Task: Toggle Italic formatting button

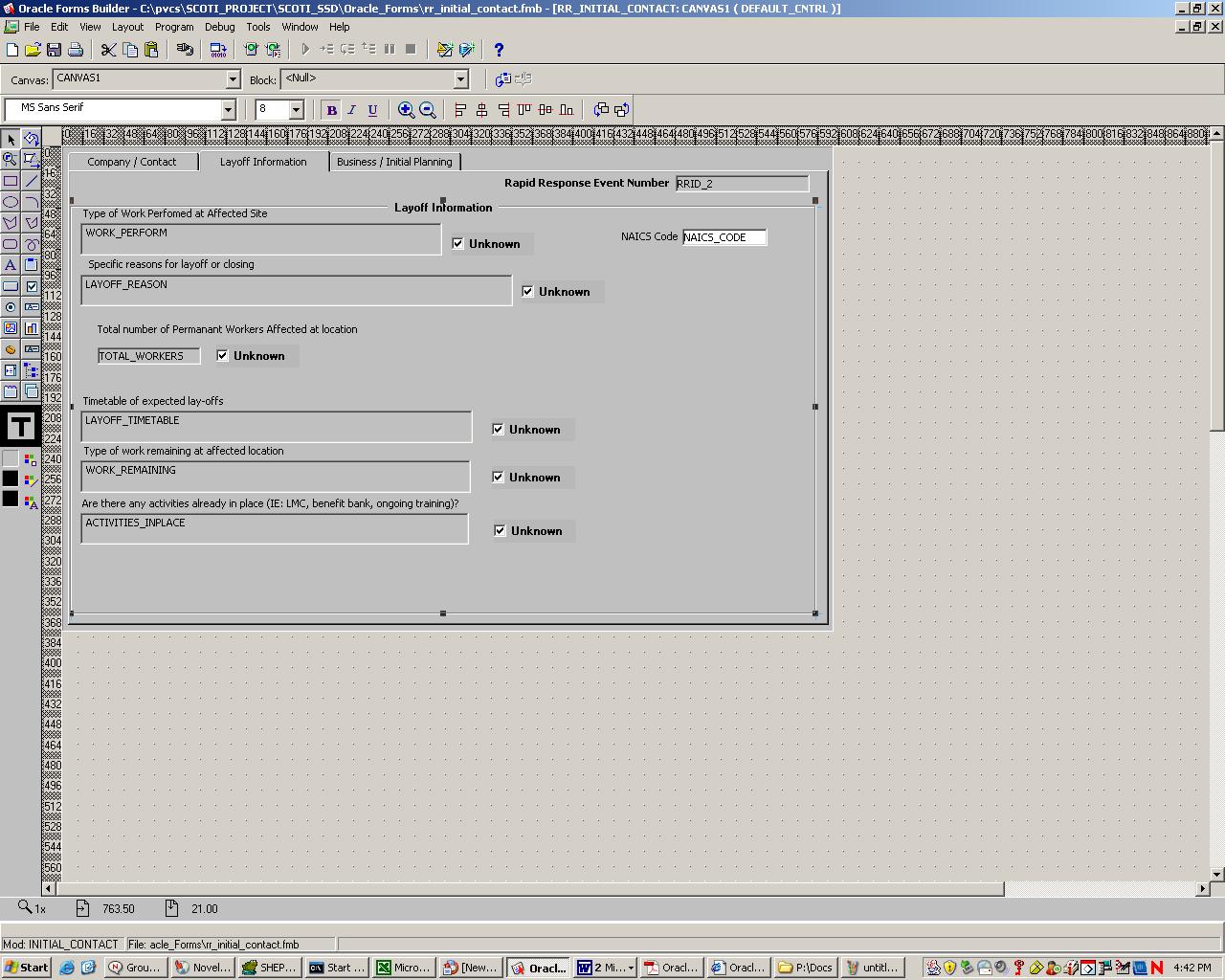Action: pos(351,110)
